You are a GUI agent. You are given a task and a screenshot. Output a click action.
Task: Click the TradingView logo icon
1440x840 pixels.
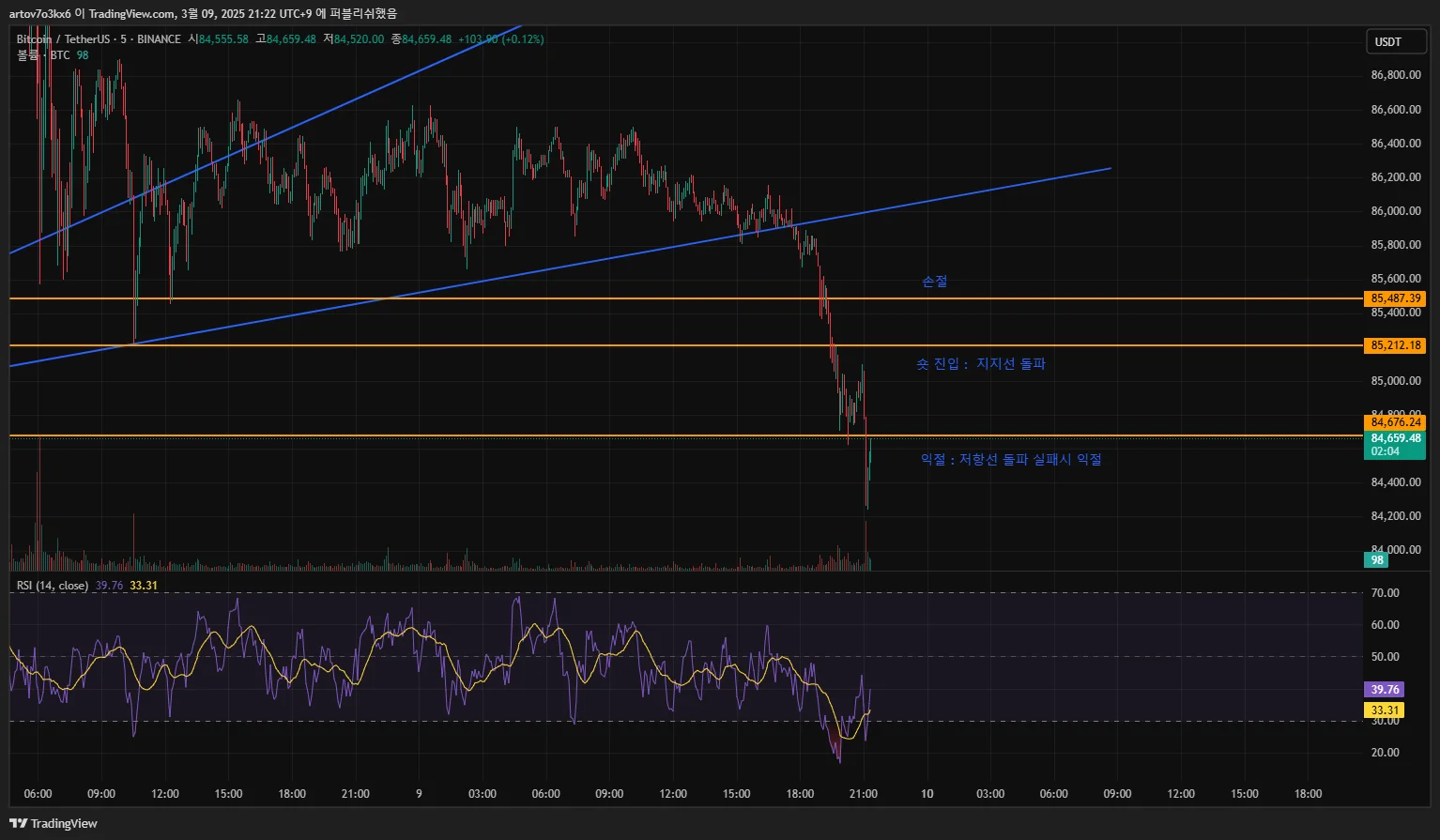pos(18,823)
